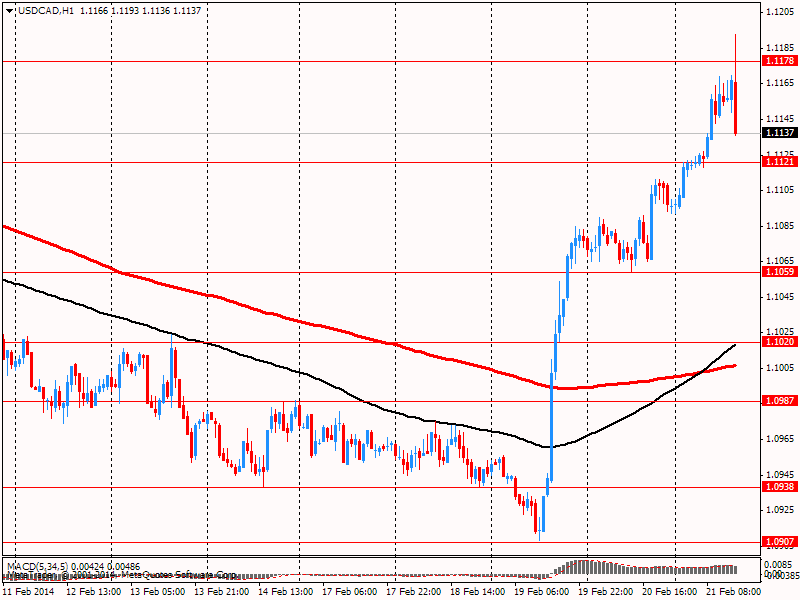Image resolution: width=800 pixels, height=600 pixels.
Task: Click the 13 Feb 05:00 time label
Action: (x=158, y=592)
